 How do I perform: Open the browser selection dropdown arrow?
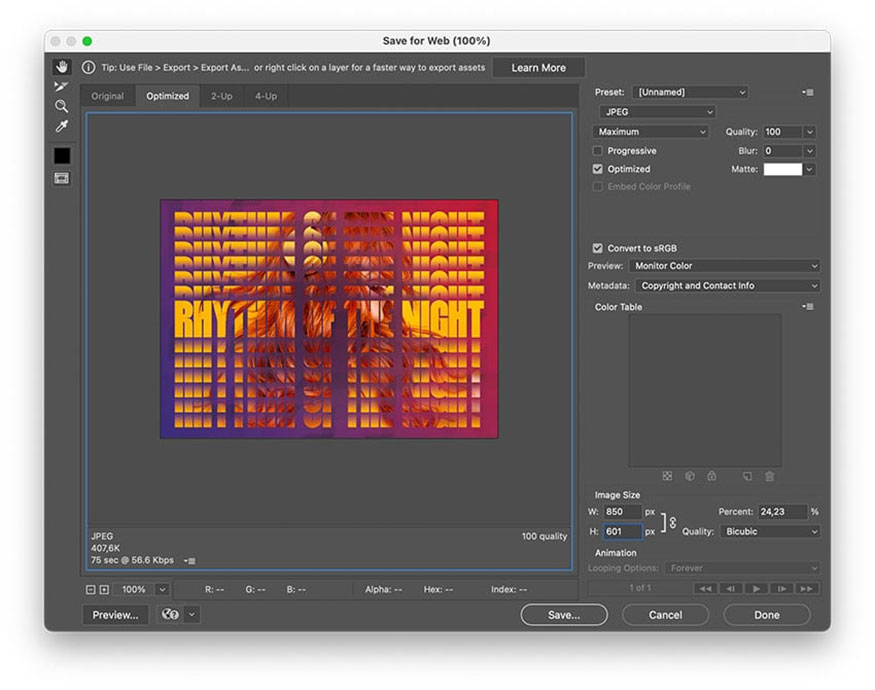(x=191, y=615)
